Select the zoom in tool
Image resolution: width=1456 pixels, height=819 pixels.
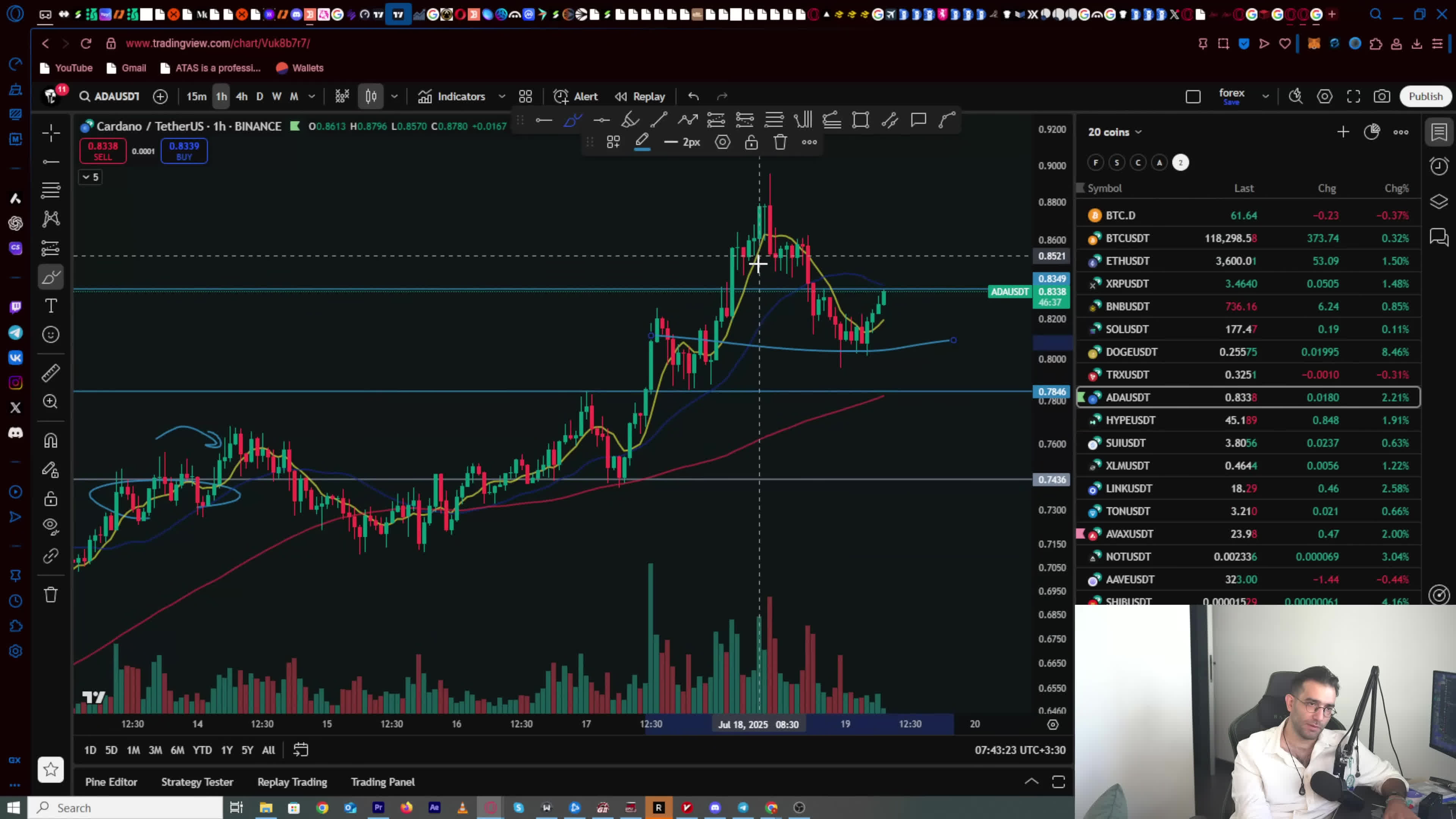click(x=51, y=401)
